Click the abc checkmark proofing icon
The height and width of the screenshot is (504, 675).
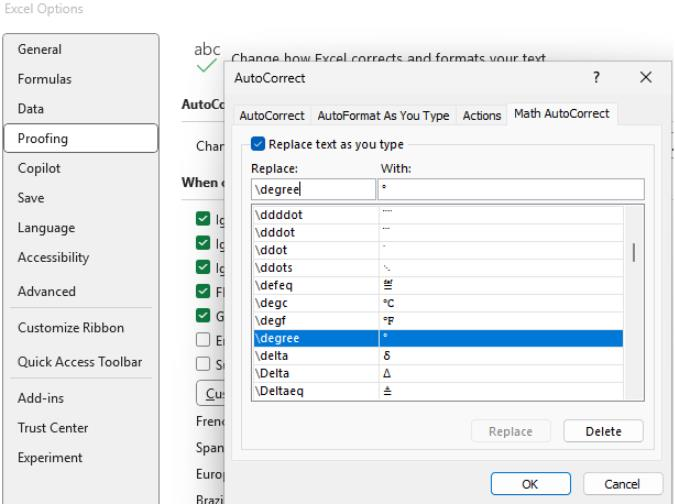207,57
